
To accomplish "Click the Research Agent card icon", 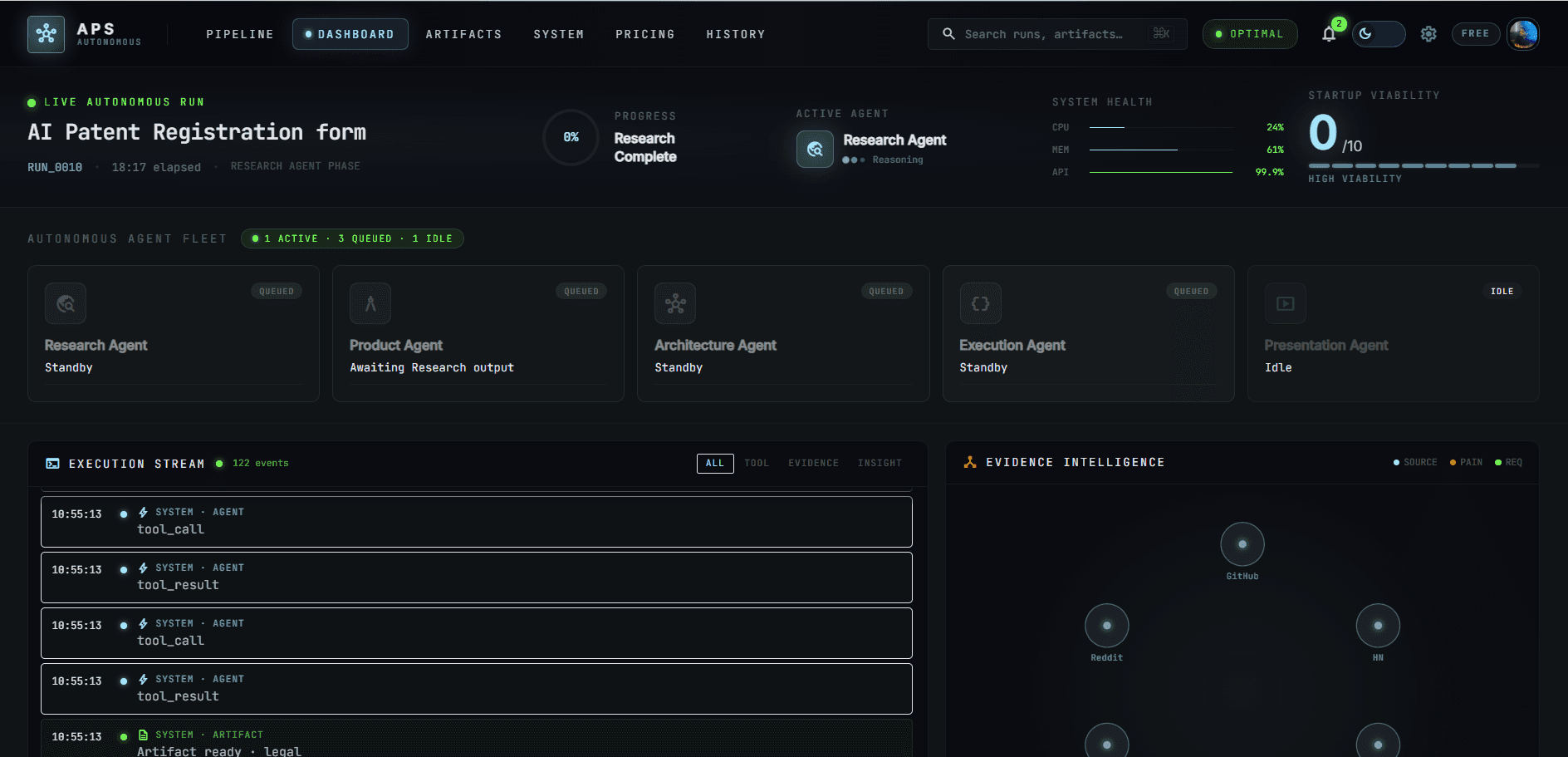I will 66,303.
